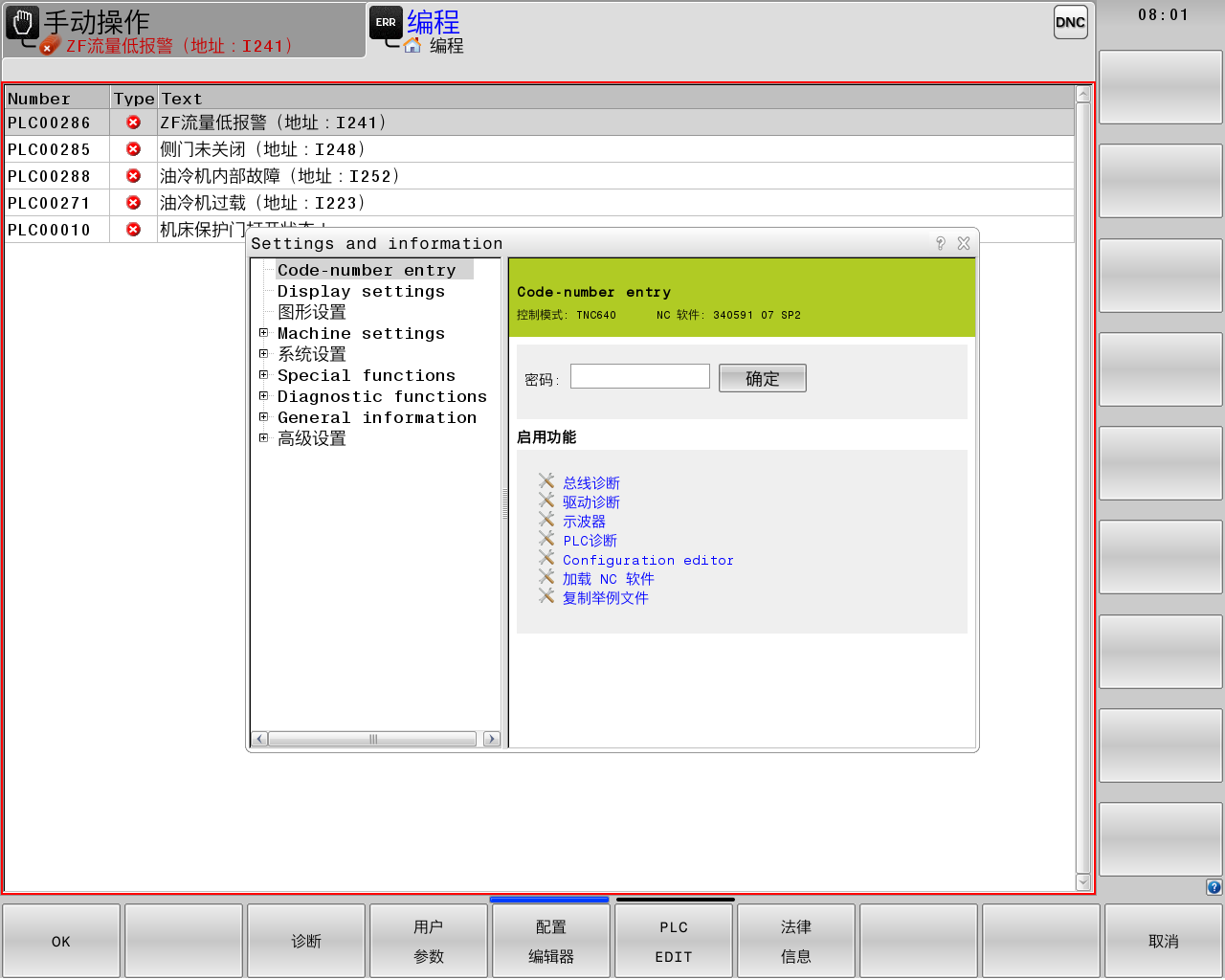Click the manual operation hand icon
This screenshot has height=980, width=1225.
(x=23, y=22)
